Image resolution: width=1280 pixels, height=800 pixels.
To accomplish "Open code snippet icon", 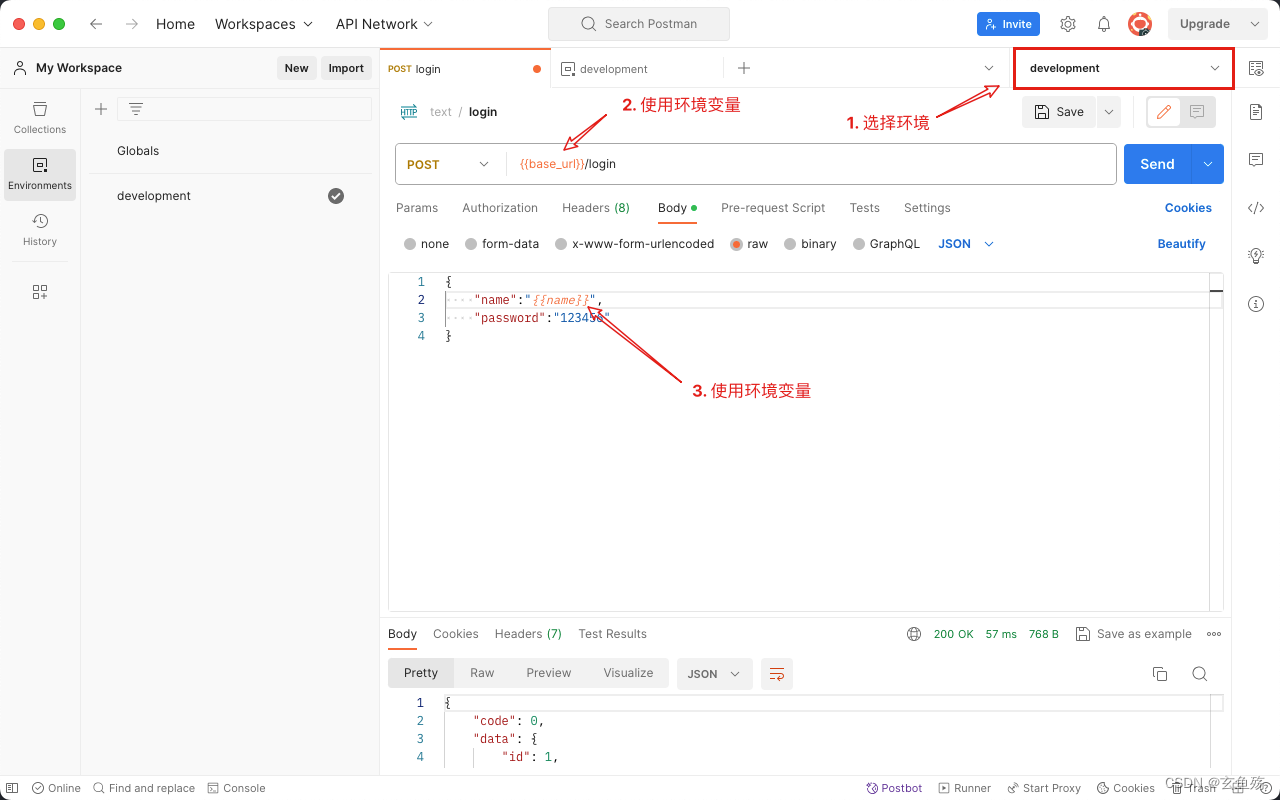I will coord(1256,208).
